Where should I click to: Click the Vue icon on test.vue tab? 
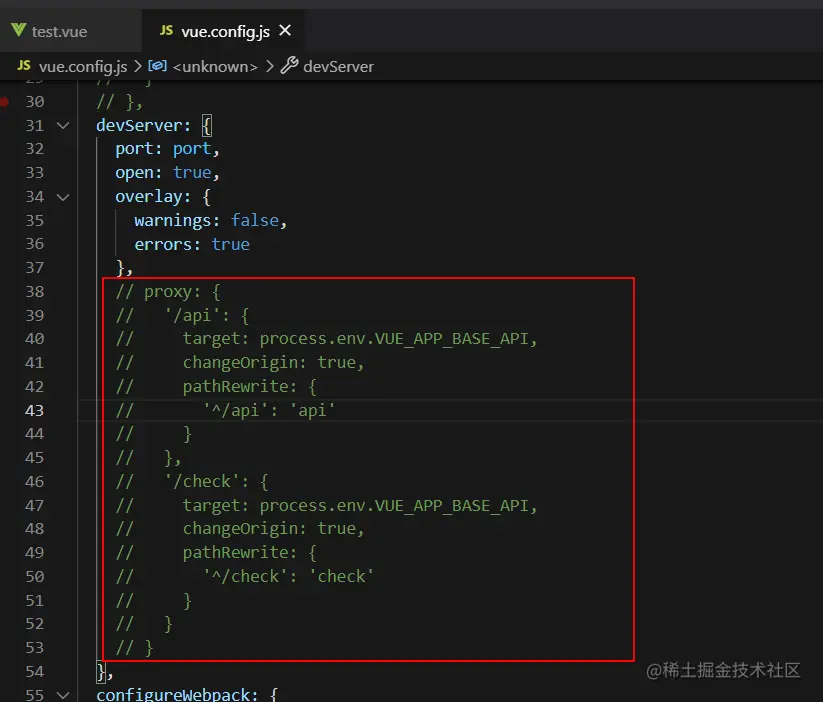point(18,30)
